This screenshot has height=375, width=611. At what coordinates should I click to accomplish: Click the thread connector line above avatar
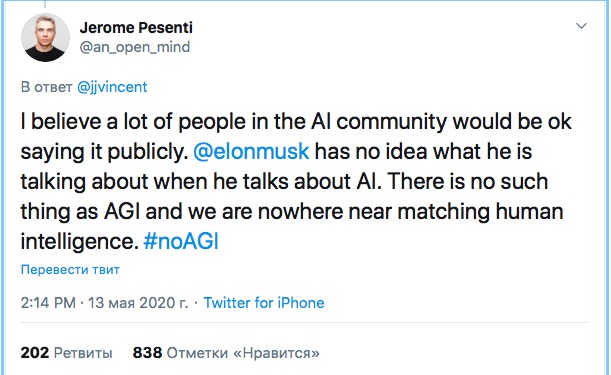pyautogui.click(x=45, y=4)
